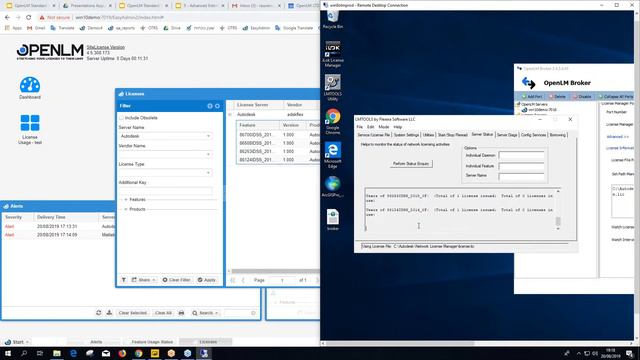Click the refresh icon in the Alerts toolbar
Image resolution: width=640 pixels, height=360 pixels.
[x=98, y=313]
